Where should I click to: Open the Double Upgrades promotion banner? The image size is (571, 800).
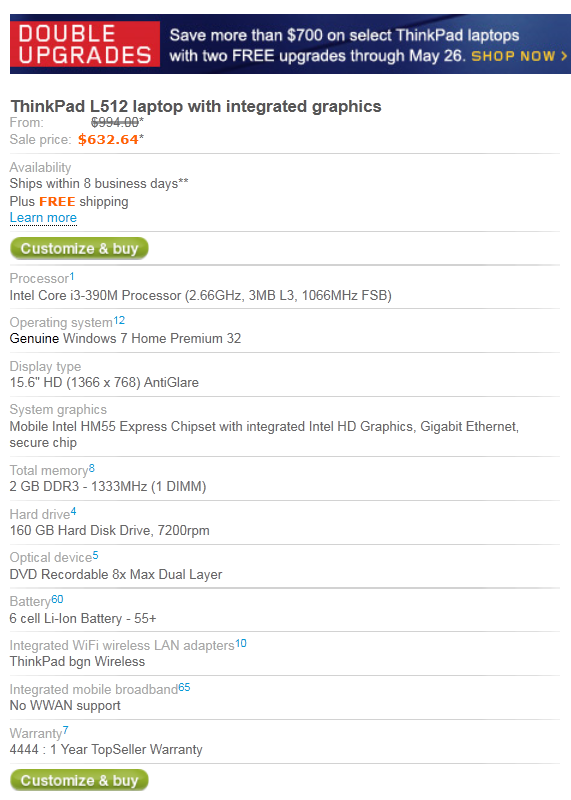(290, 44)
